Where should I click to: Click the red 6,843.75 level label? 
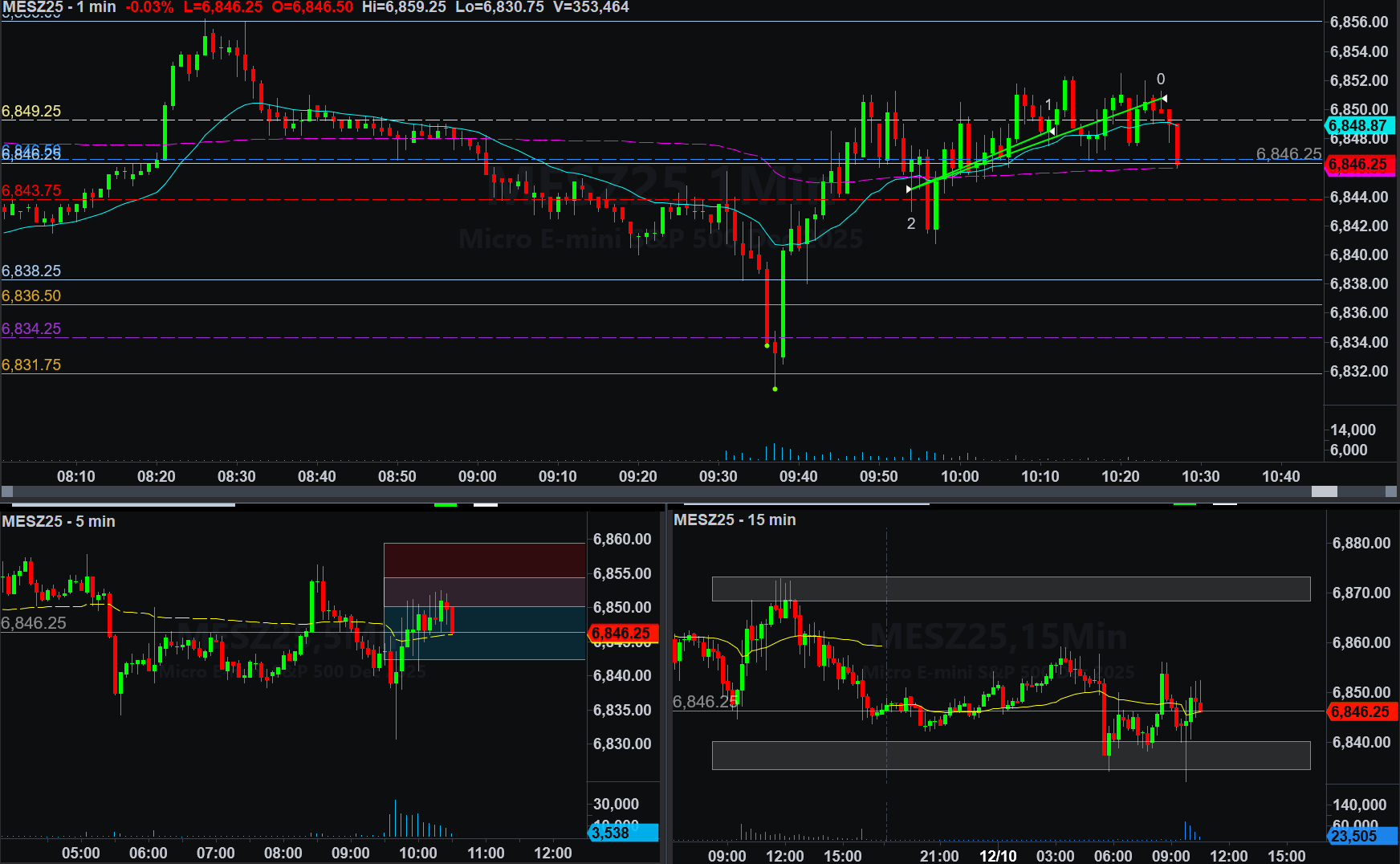[x=31, y=190]
